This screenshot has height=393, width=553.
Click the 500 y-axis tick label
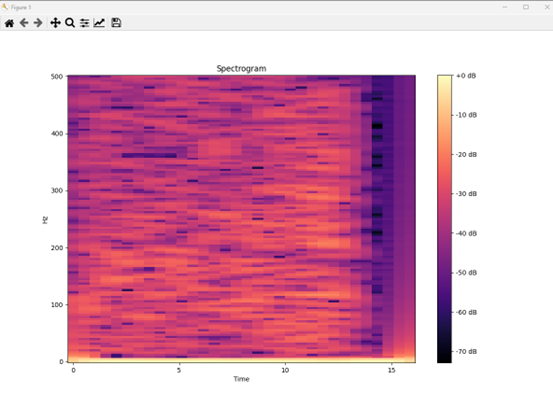click(x=57, y=77)
